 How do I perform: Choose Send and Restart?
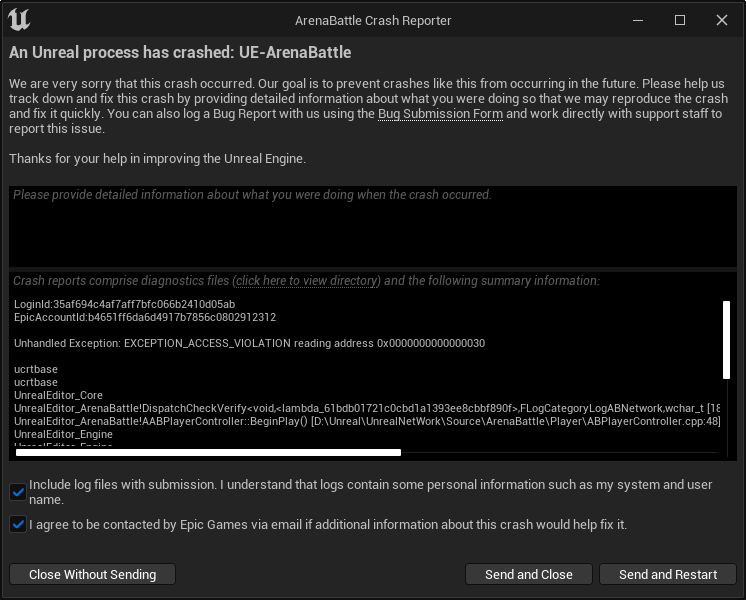pos(667,574)
